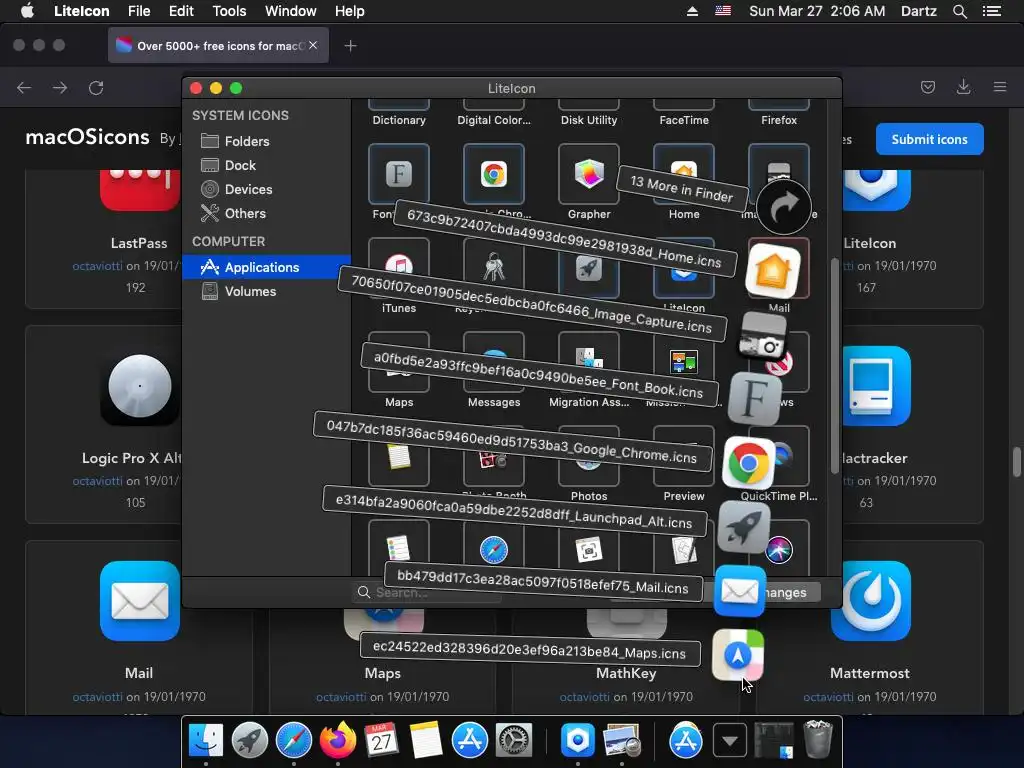Open Spotlight search in menu bar
The width and height of the screenshot is (1024, 768).
[x=959, y=11]
